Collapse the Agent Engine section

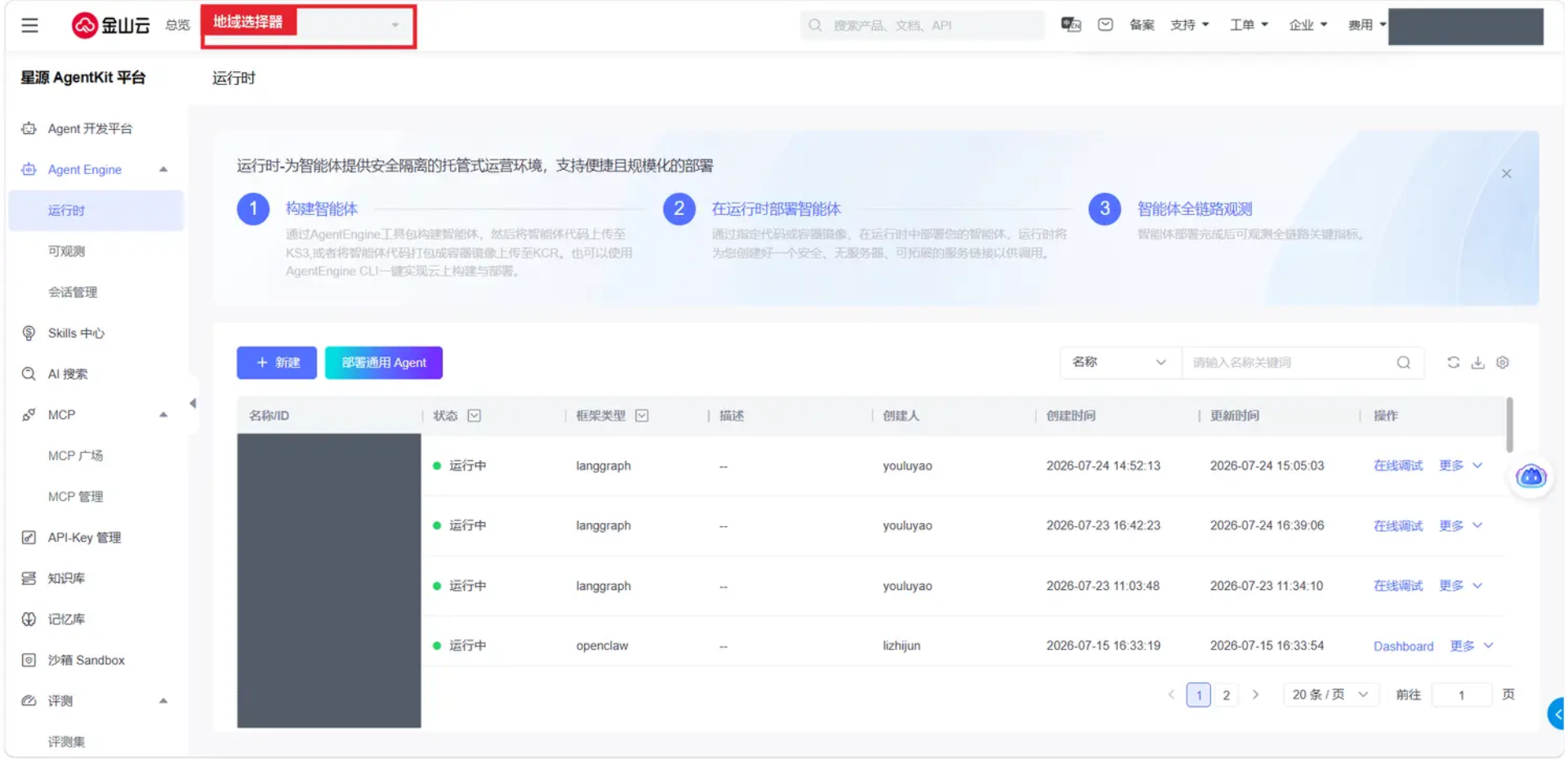click(163, 169)
